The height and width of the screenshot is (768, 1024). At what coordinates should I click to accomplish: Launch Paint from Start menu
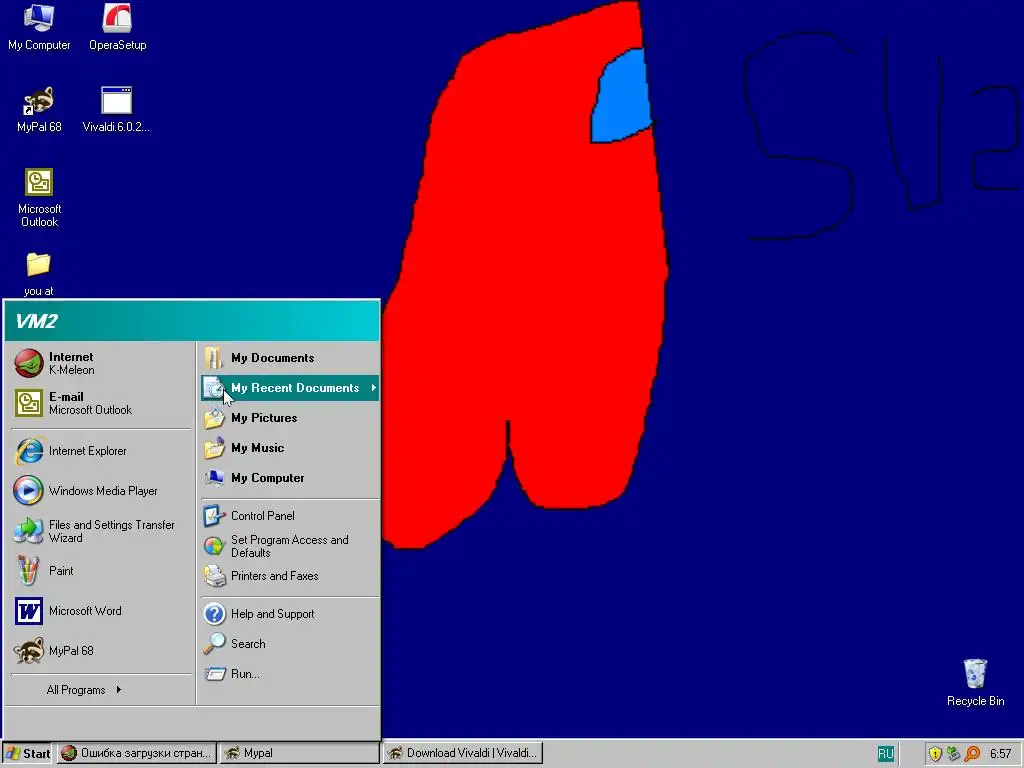[x=101, y=571]
